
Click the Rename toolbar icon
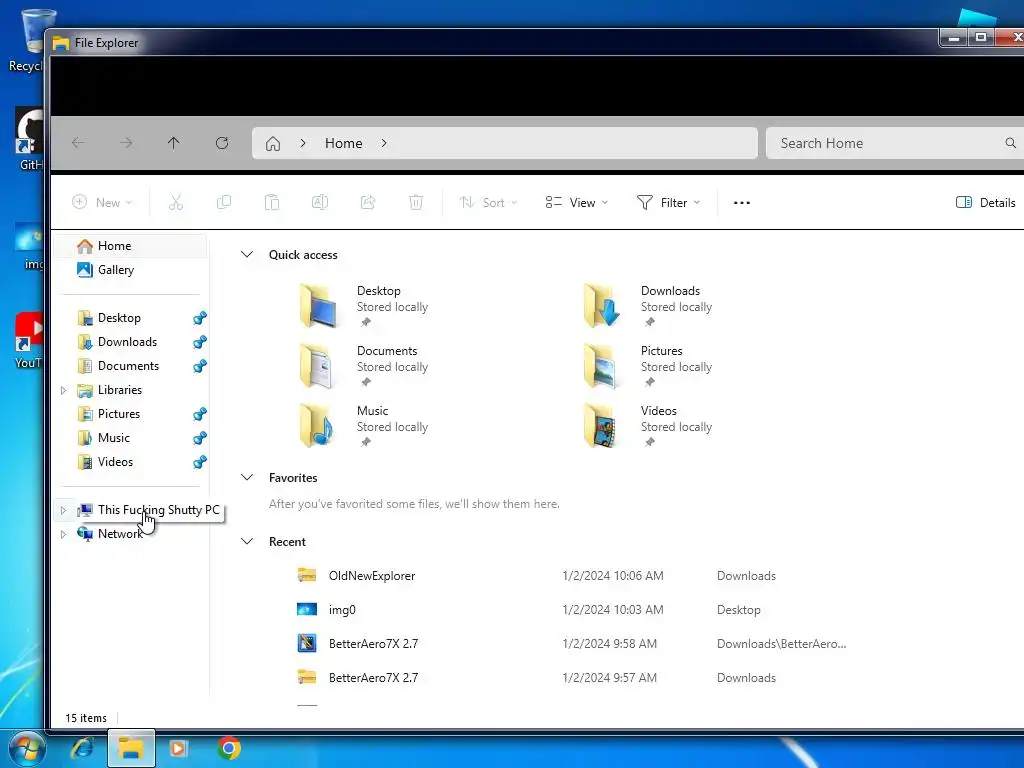coord(320,202)
